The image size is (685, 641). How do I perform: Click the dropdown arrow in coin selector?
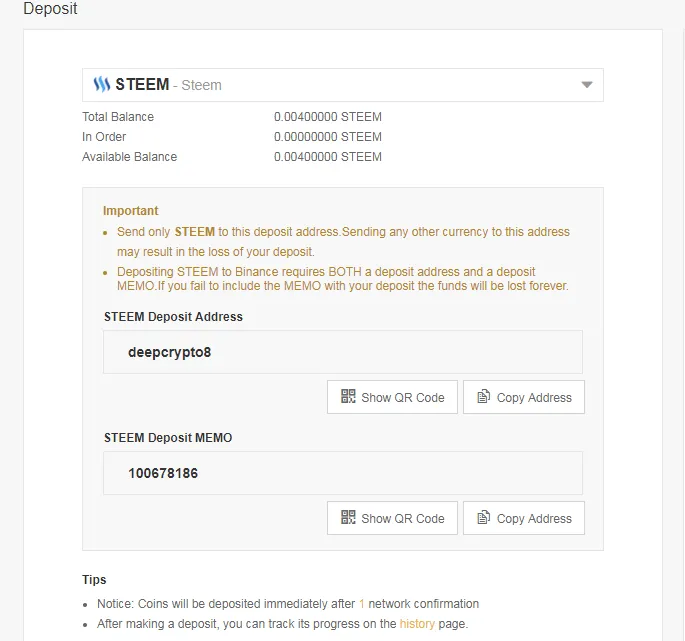point(587,85)
